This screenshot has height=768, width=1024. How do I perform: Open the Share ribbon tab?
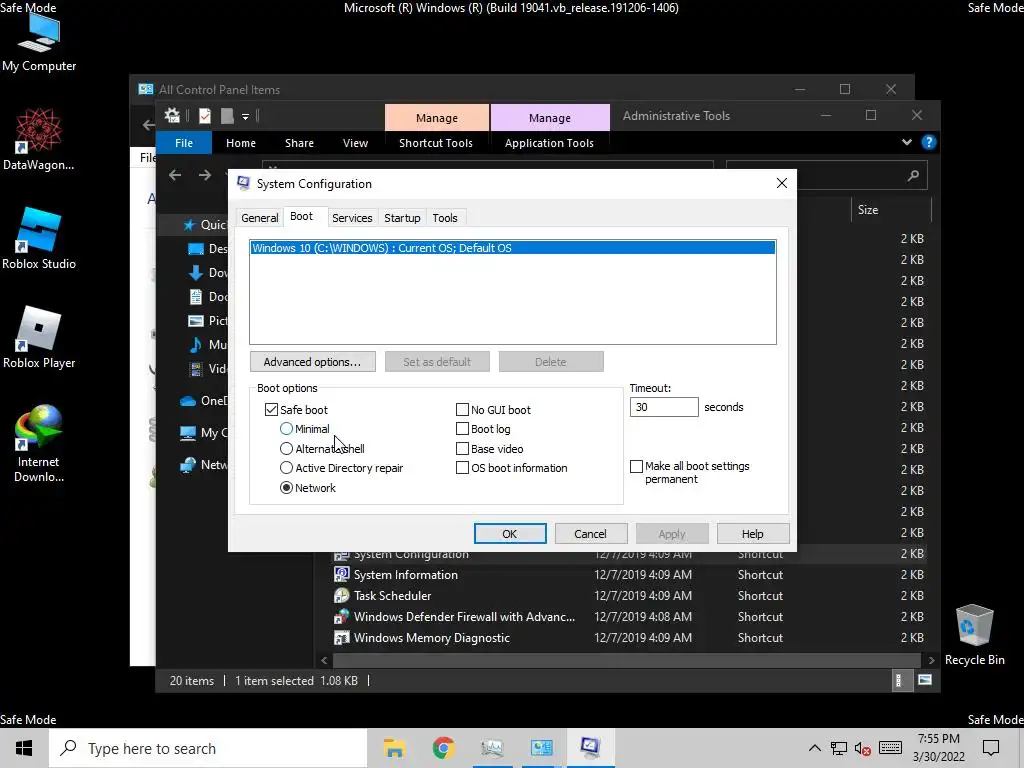299,143
